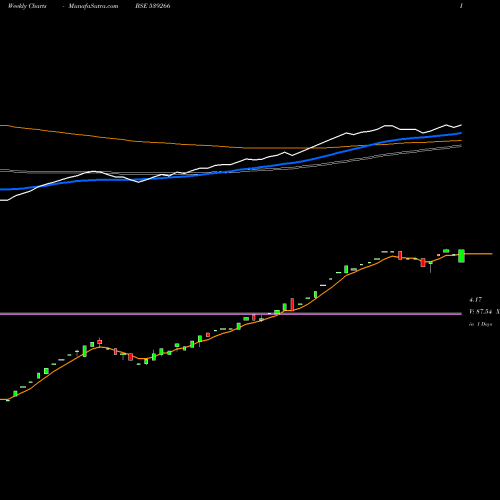
Task: Click the 'MunafaSutra.com' text
Action: (93, 6)
